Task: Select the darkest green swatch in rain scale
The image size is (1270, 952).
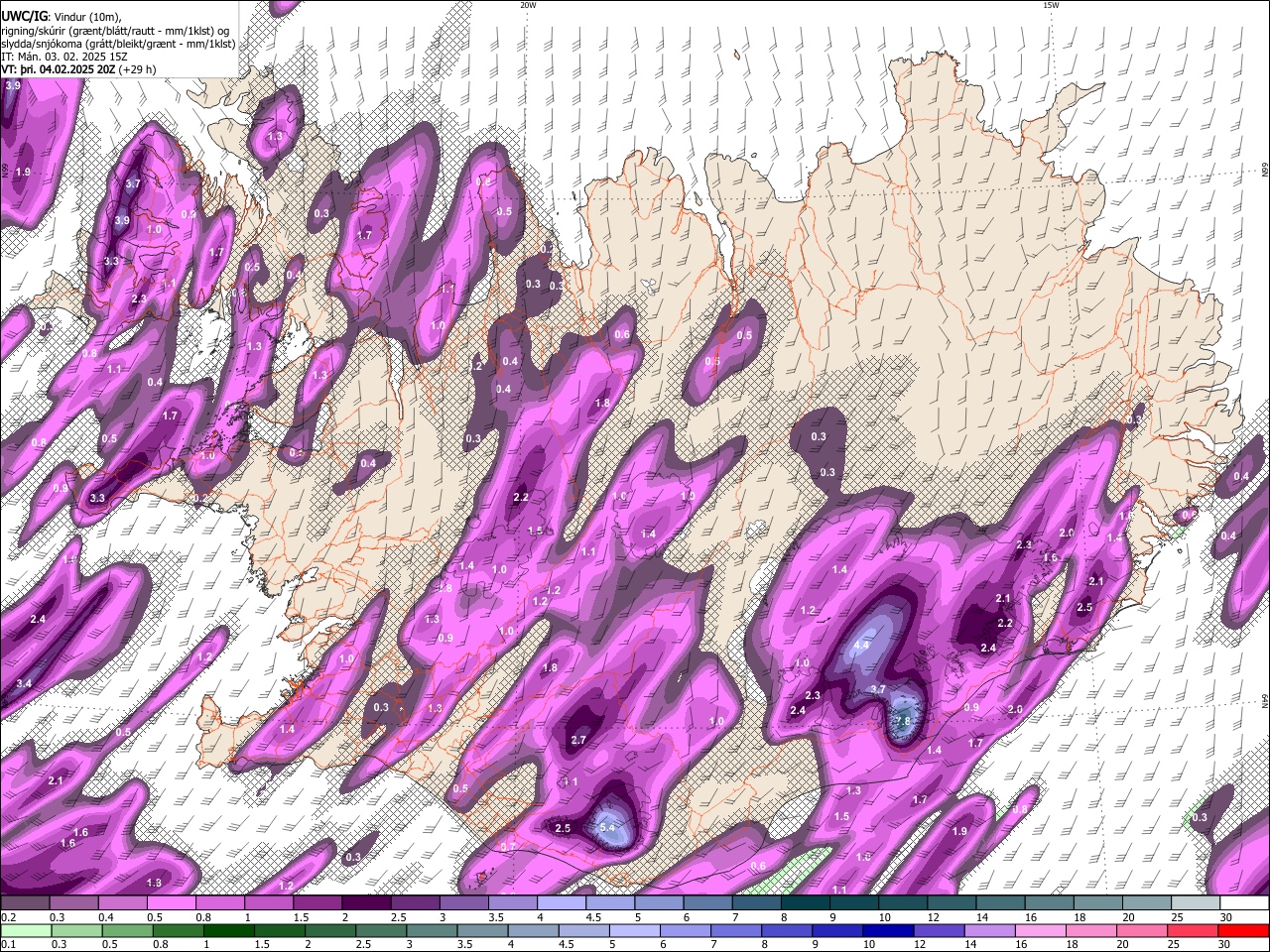Action: coord(227,930)
